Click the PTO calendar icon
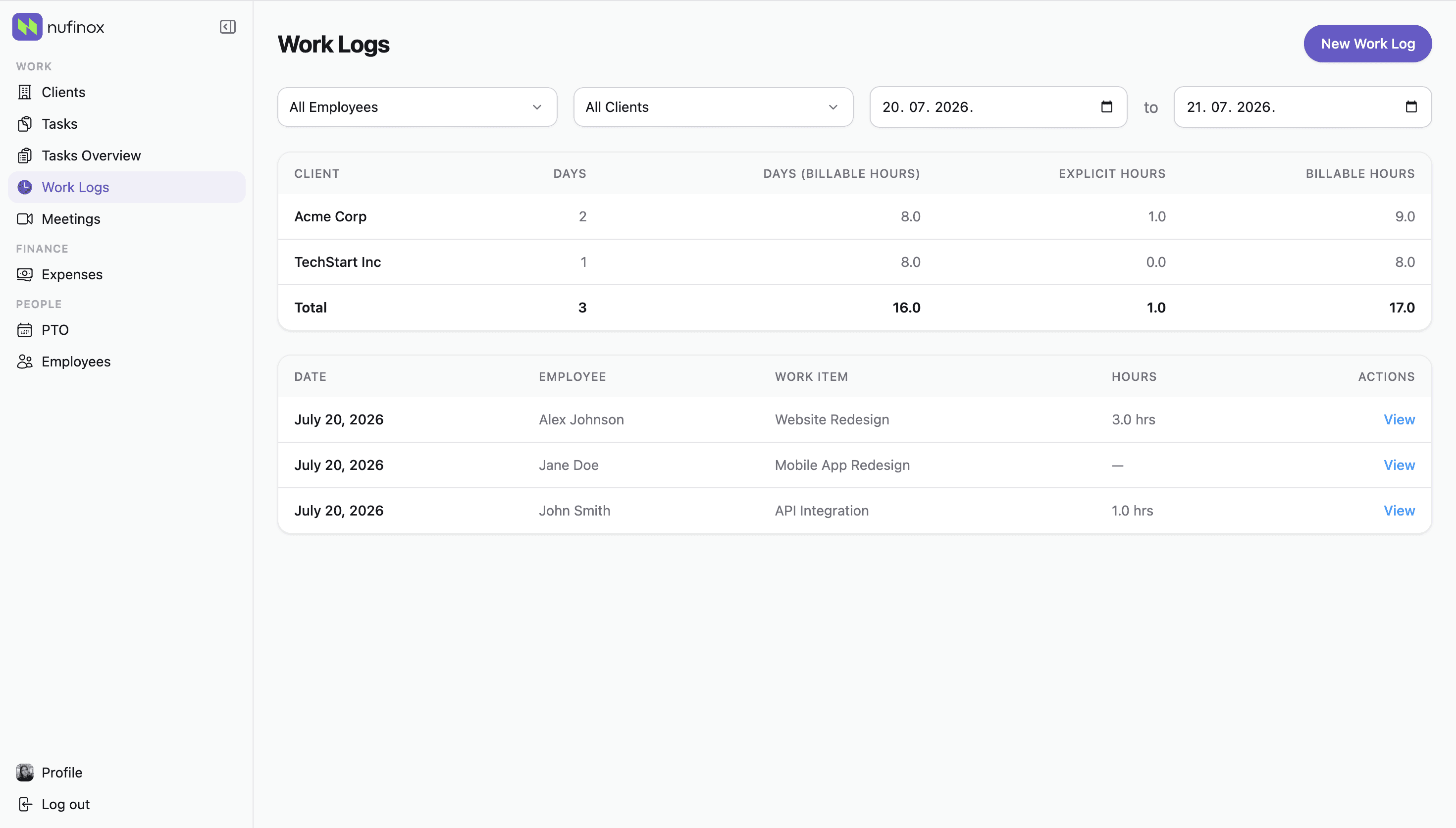Viewport: 1456px width, 828px height. pos(24,330)
